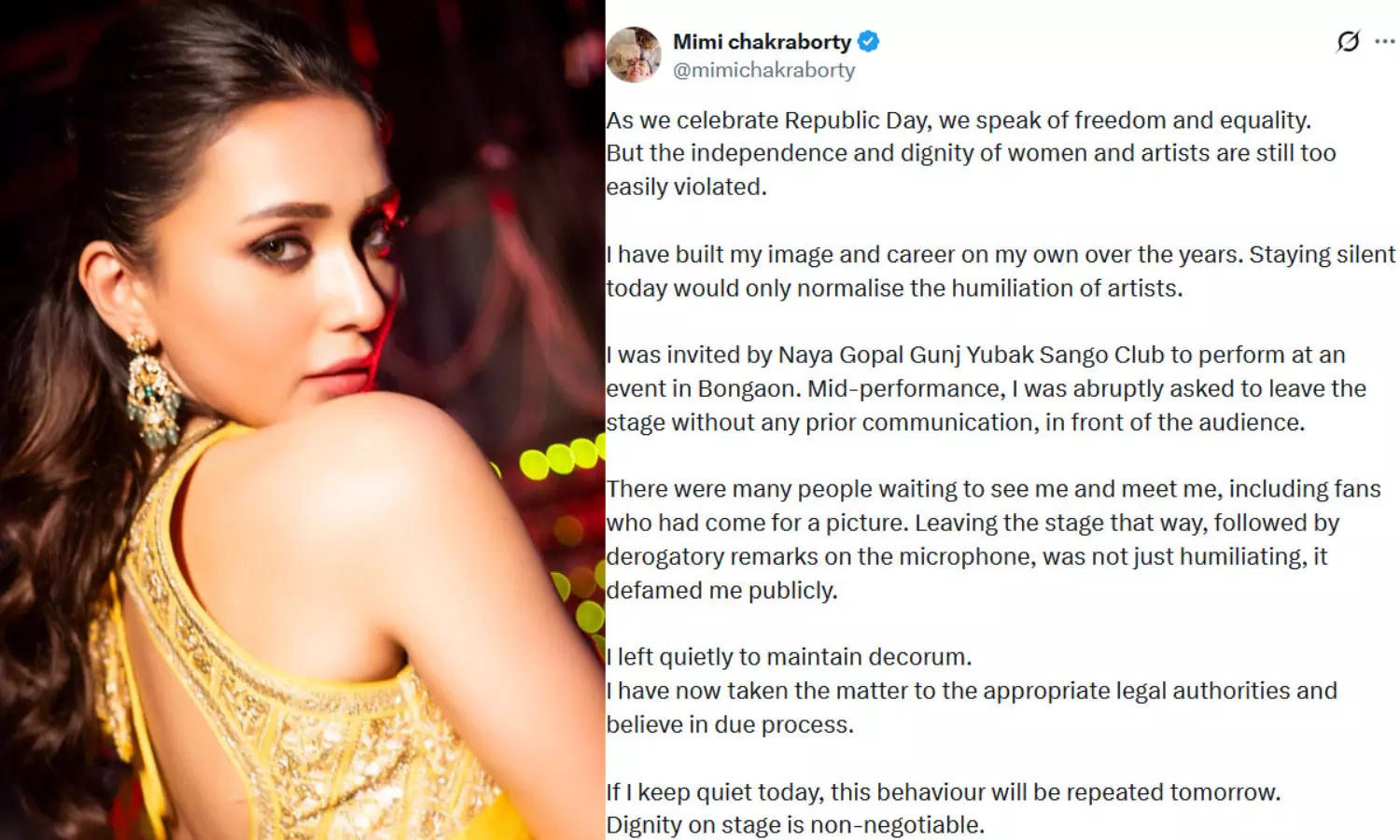Select the 'I have built my image' paragraph
This screenshot has height=840, width=1400.
coord(1001,271)
